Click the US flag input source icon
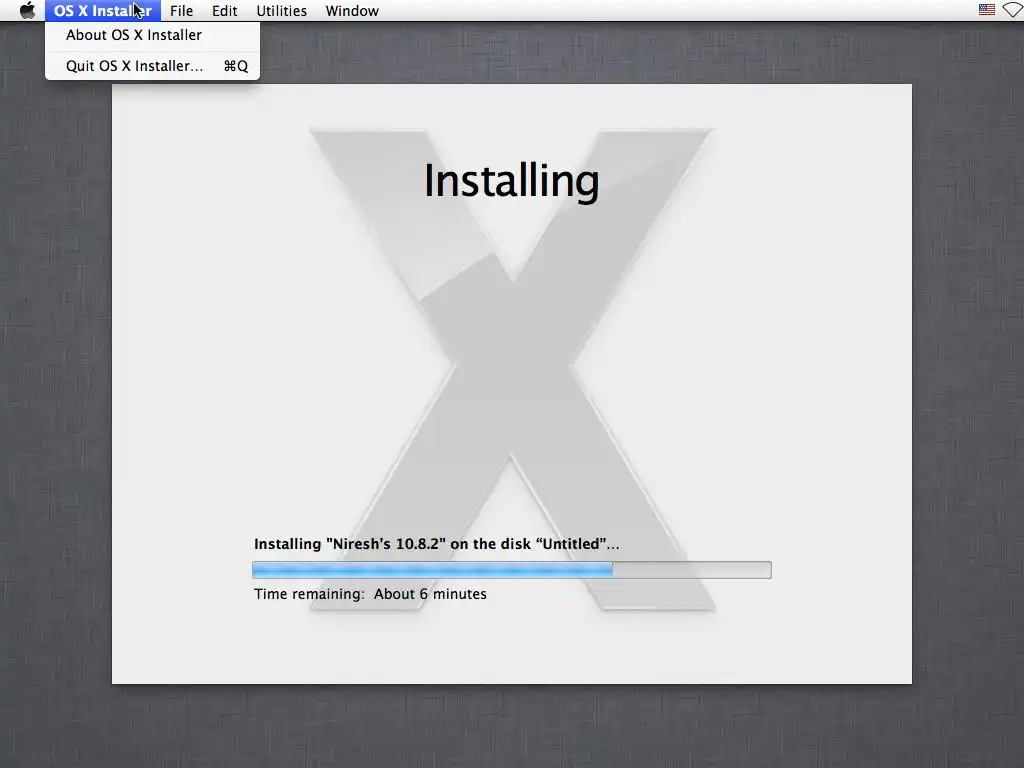The width and height of the screenshot is (1024, 768). point(987,10)
